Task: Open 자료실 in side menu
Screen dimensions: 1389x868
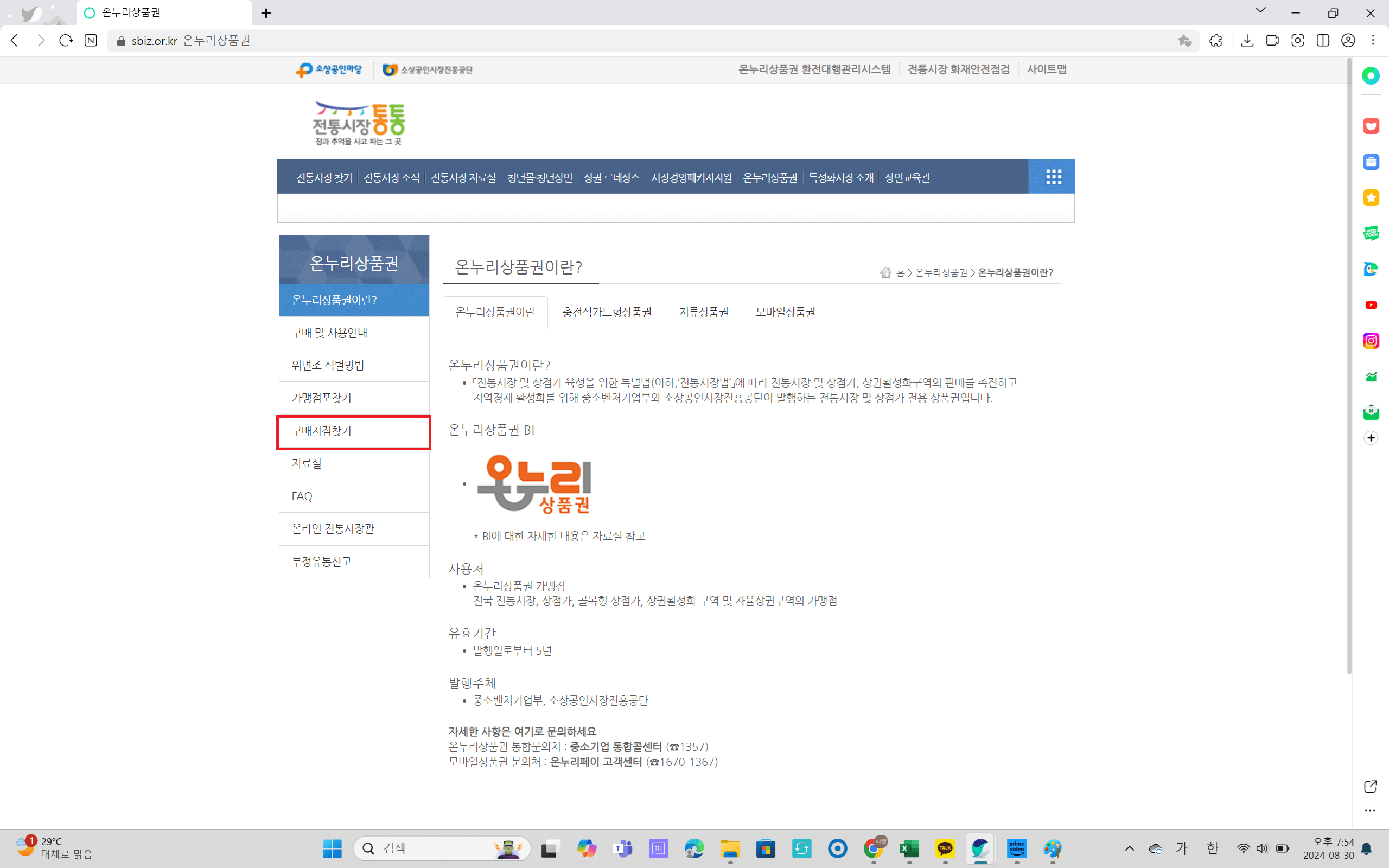Action: [x=354, y=463]
